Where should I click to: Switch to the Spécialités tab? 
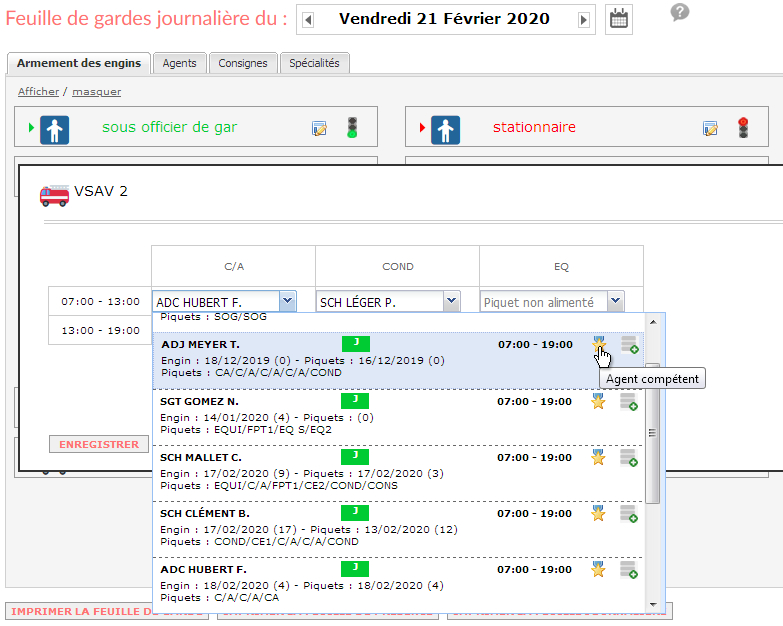click(x=314, y=63)
